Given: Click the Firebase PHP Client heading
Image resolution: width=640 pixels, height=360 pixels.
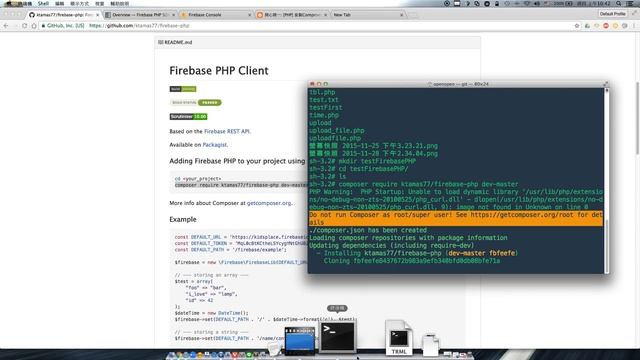Looking at the screenshot, I should 219,71.
